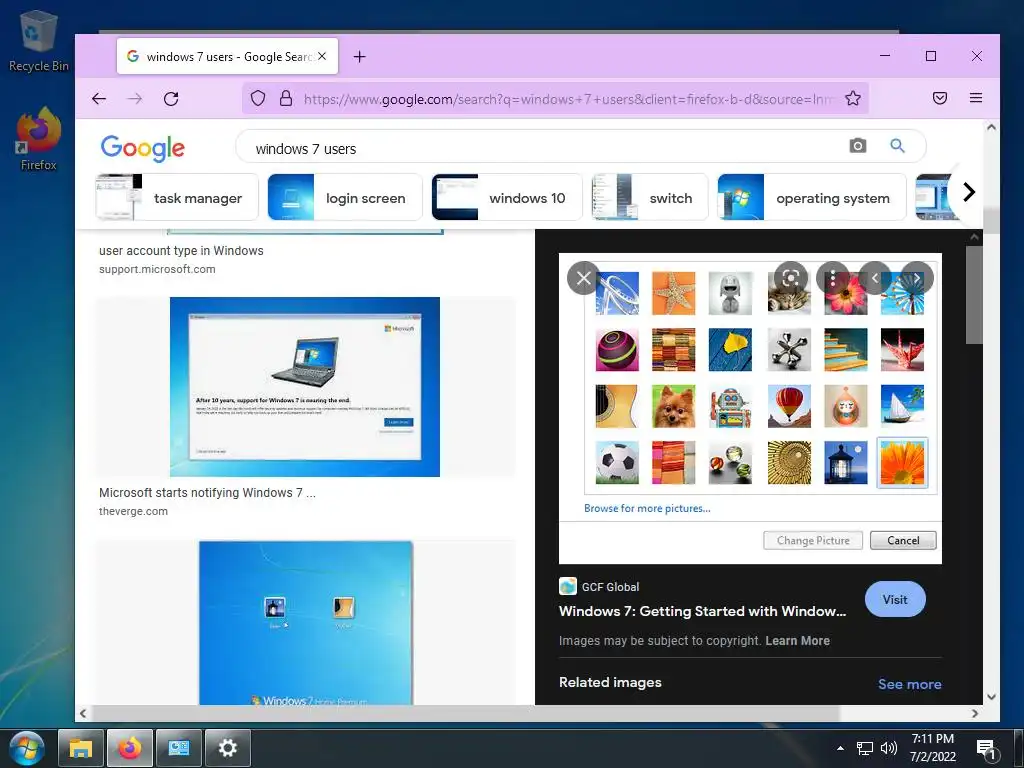1024x768 pixels.
Task: Close the 'windows 7 users' tab
Action: pos(322,56)
